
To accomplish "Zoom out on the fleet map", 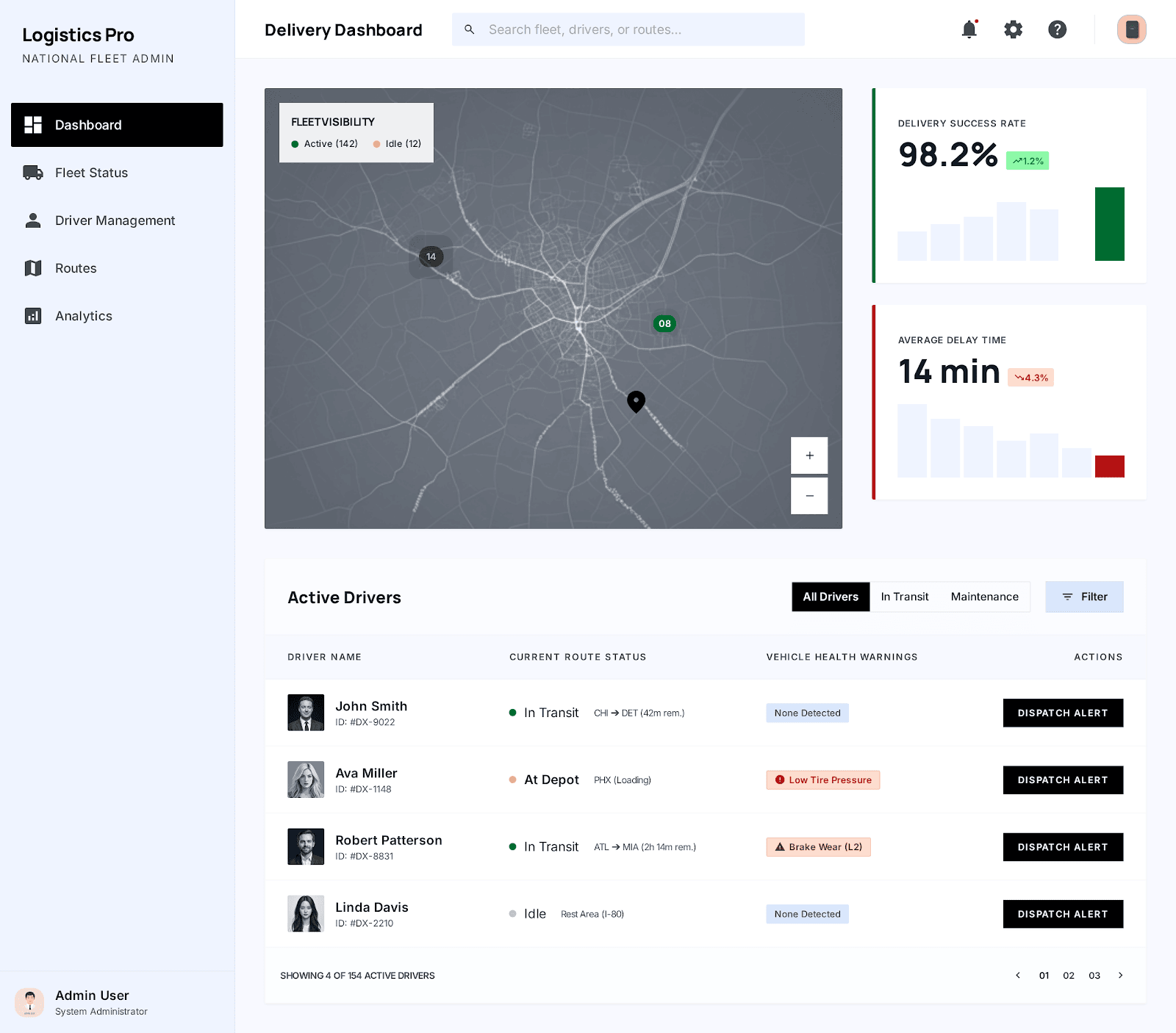I will click(809, 496).
